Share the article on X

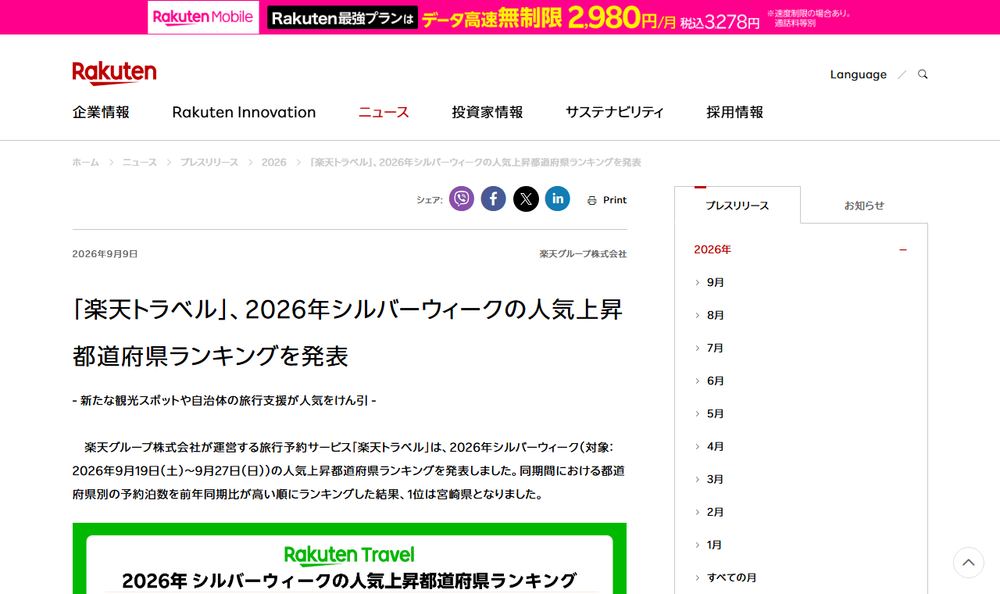pos(526,199)
